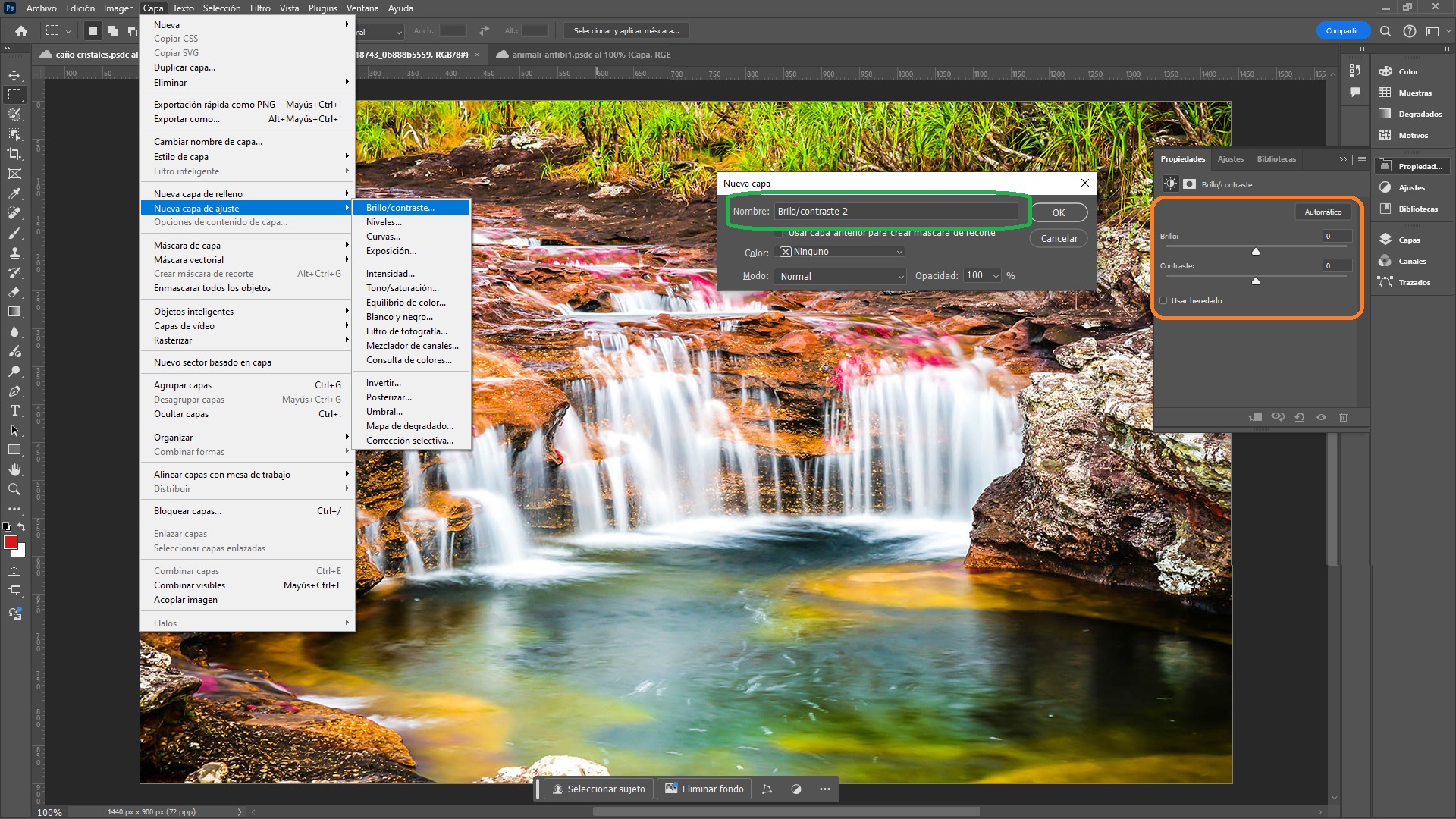Select 'Curvas...' from Nueva capa de ajuste

tap(382, 236)
